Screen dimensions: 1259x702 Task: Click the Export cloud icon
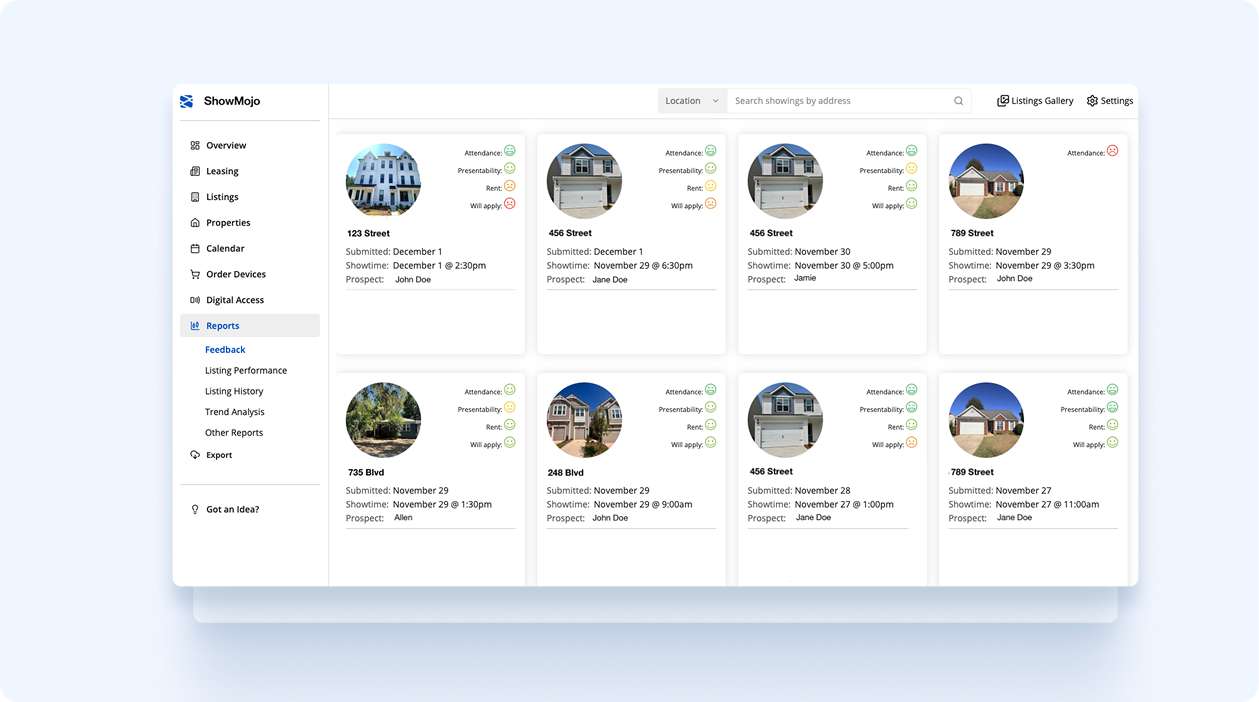(x=195, y=455)
